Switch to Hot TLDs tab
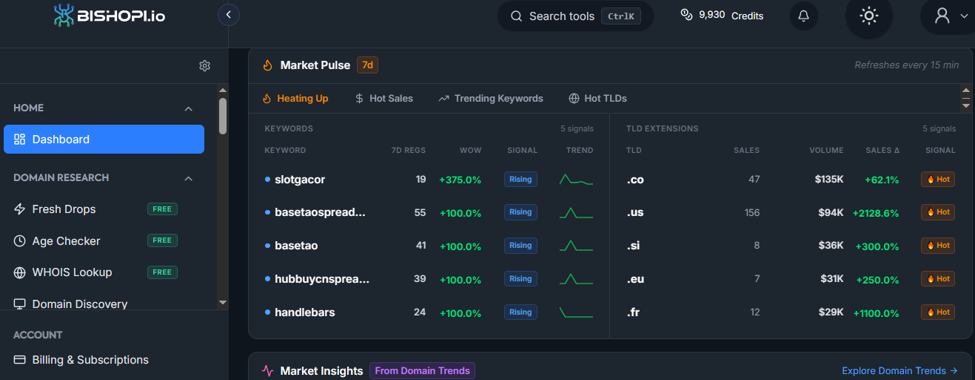975x380 pixels. click(x=598, y=98)
